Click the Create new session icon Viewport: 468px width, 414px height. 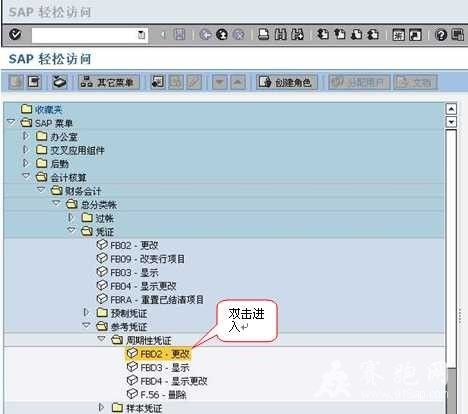point(398,35)
